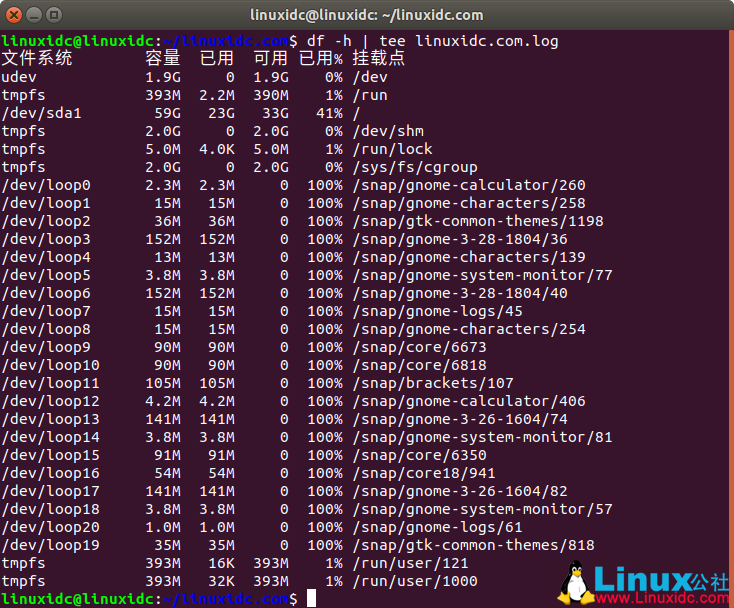Click /snap/gnome-calculator/406 path

tap(469, 401)
